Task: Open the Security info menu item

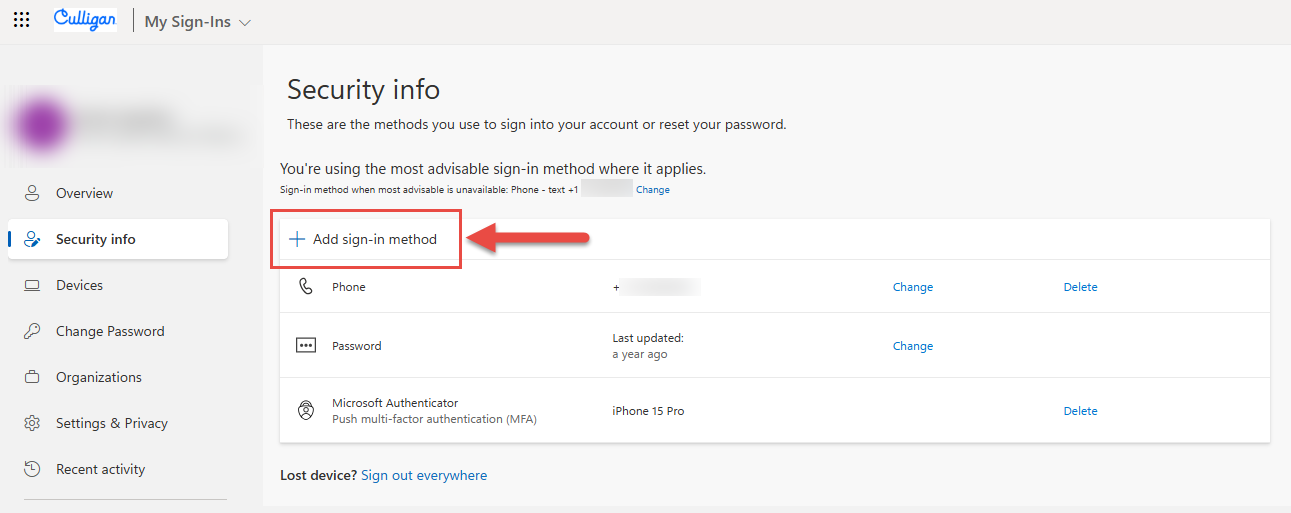Action: (95, 239)
